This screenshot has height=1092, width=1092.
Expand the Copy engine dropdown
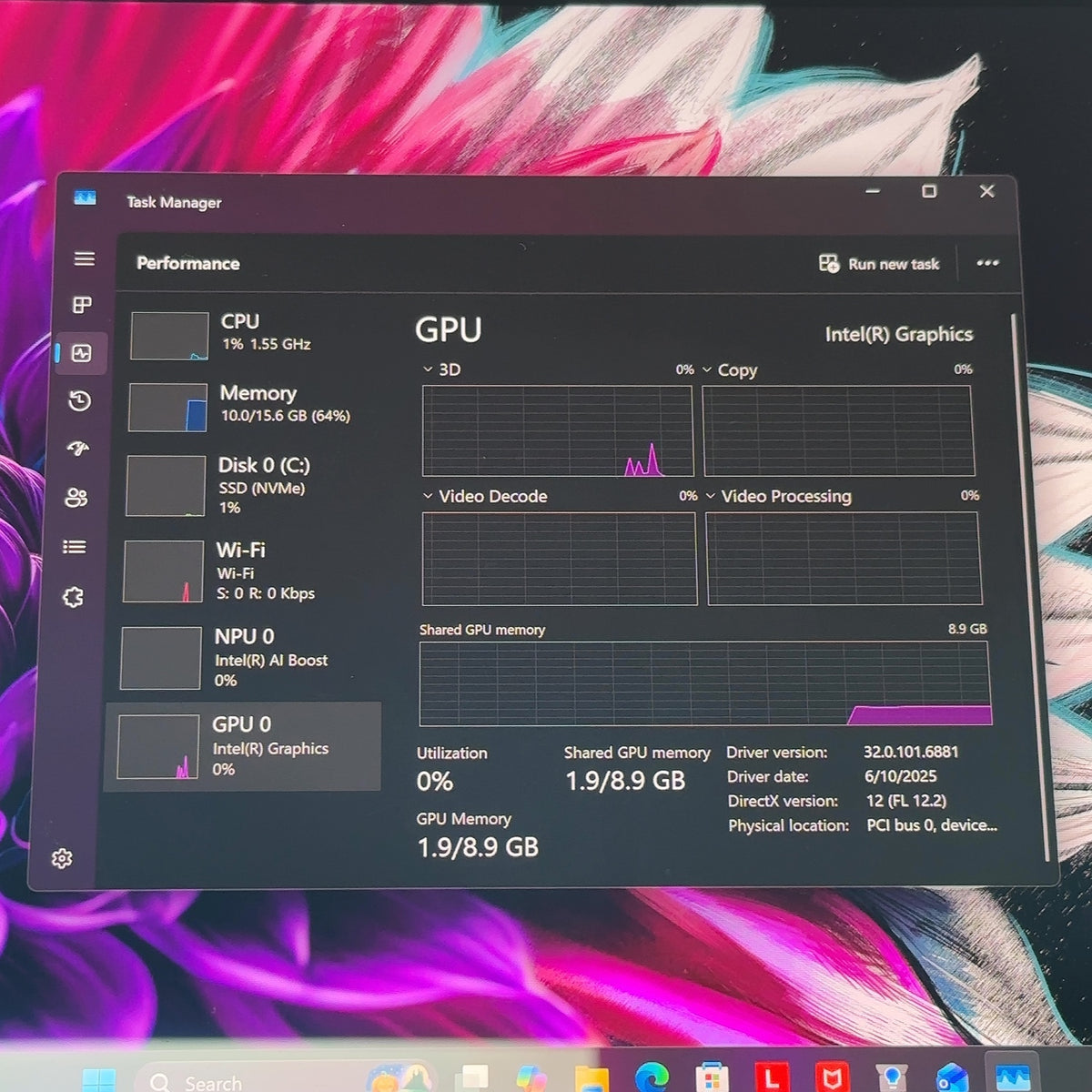tap(707, 369)
